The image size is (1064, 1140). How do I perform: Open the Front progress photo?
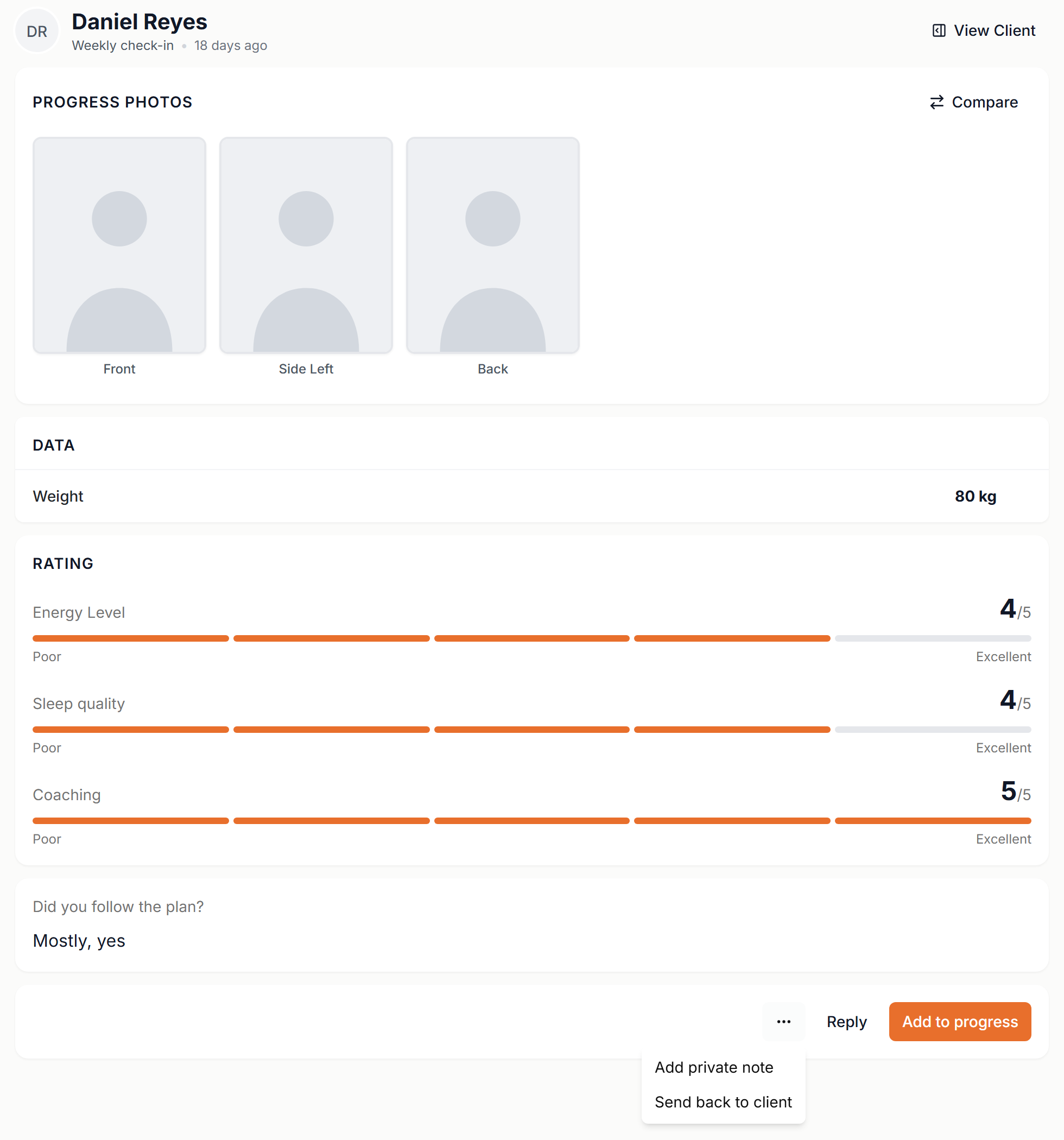119,245
